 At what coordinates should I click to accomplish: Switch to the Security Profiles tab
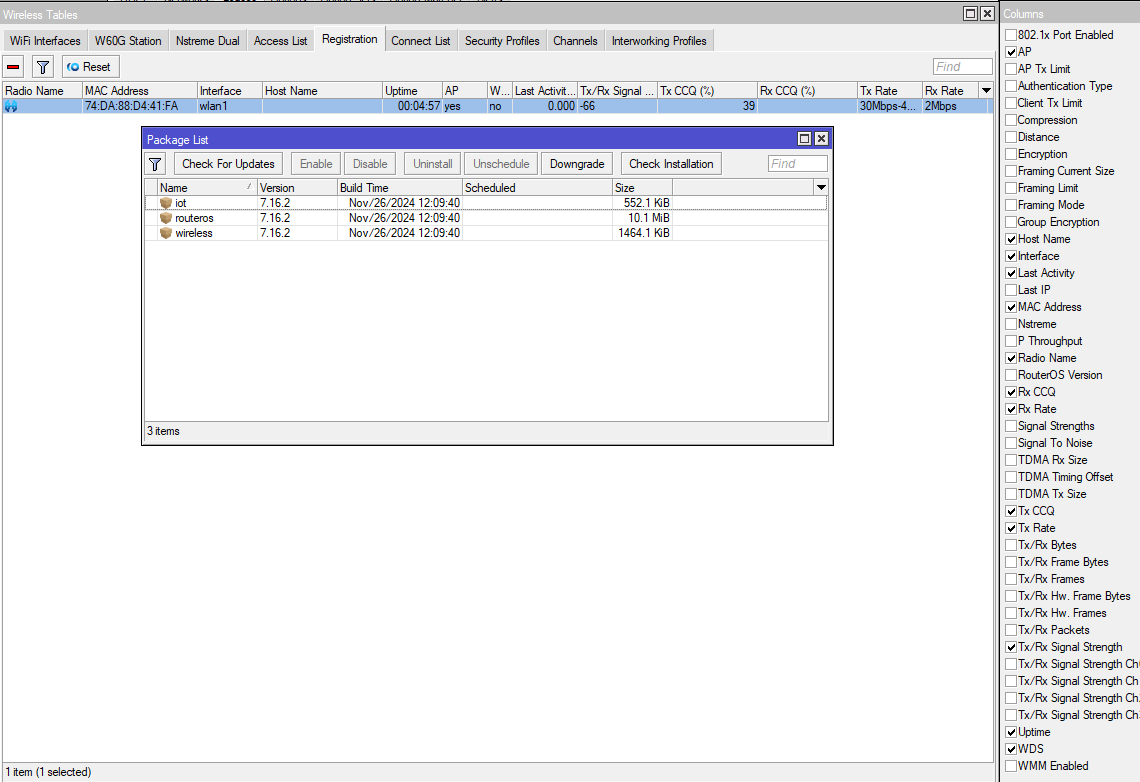pyautogui.click(x=501, y=41)
